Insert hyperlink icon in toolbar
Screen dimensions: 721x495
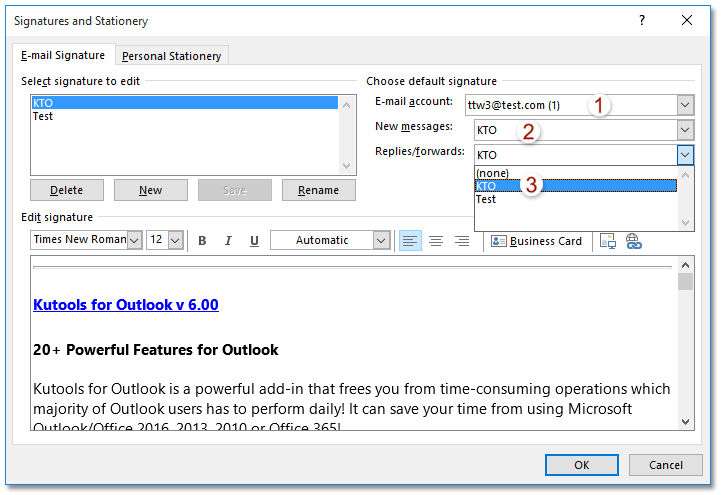[633, 241]
